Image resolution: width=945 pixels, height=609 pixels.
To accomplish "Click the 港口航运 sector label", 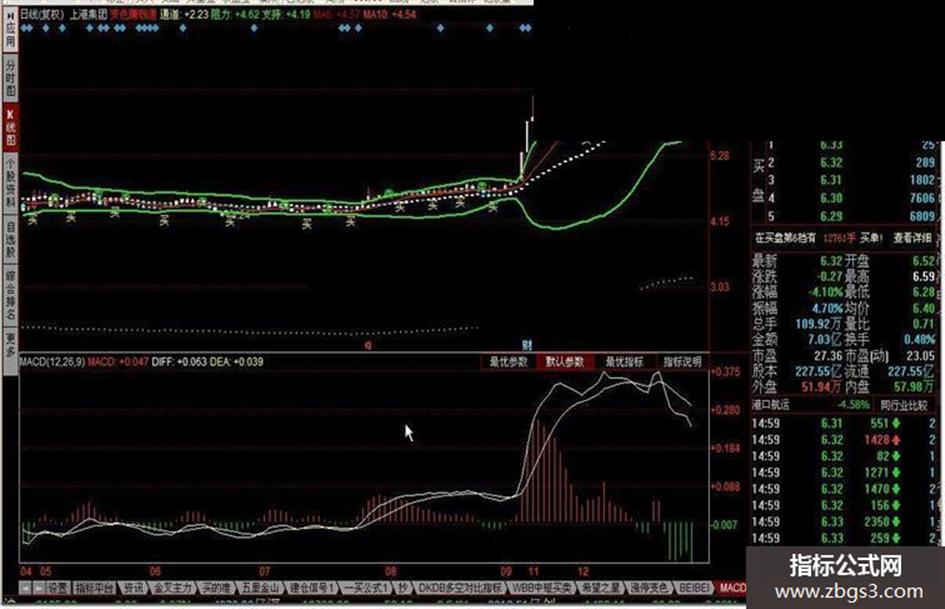I will click(770, 405).
